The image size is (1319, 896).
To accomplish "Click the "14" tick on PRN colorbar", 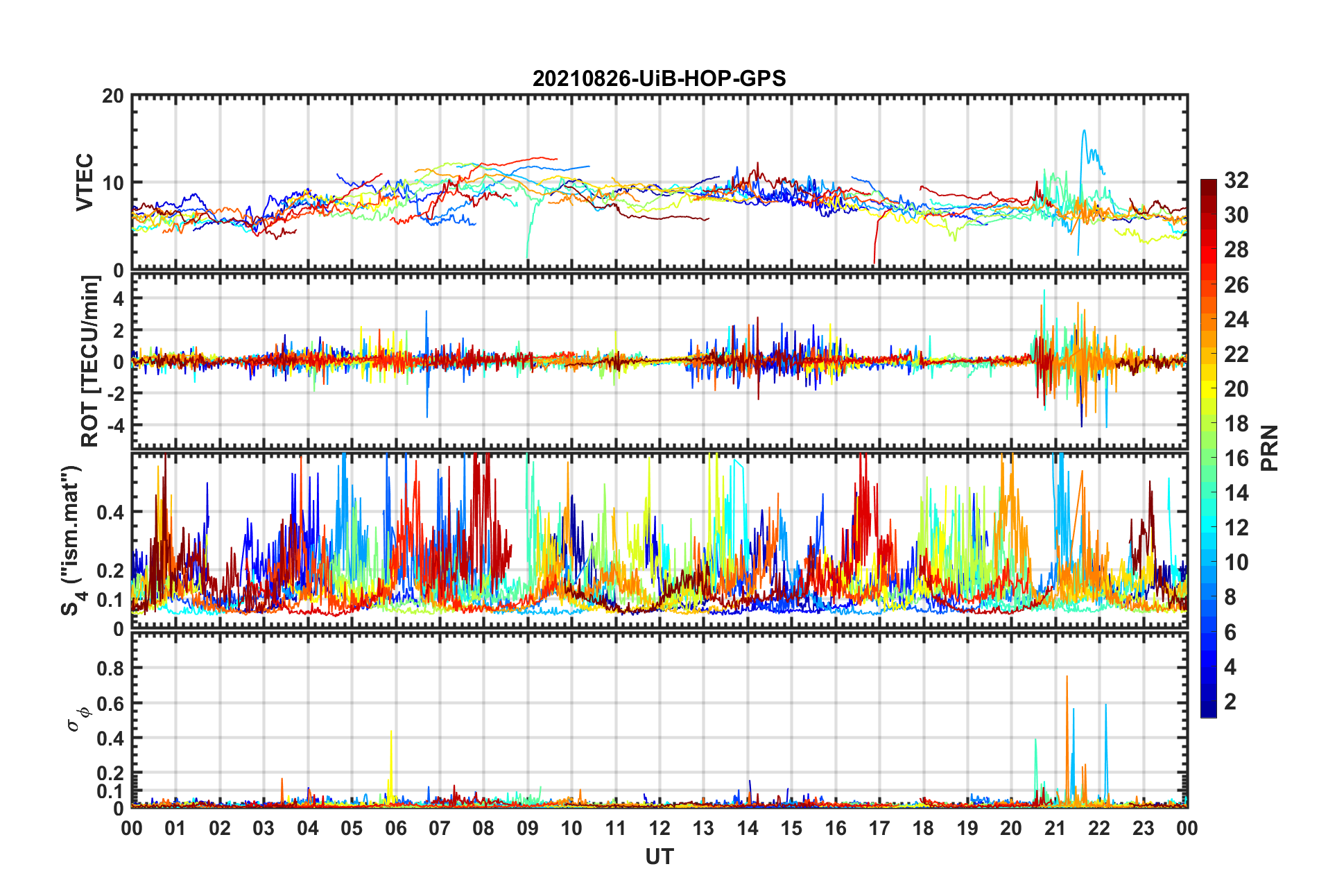I will (x=1236, y=493).
